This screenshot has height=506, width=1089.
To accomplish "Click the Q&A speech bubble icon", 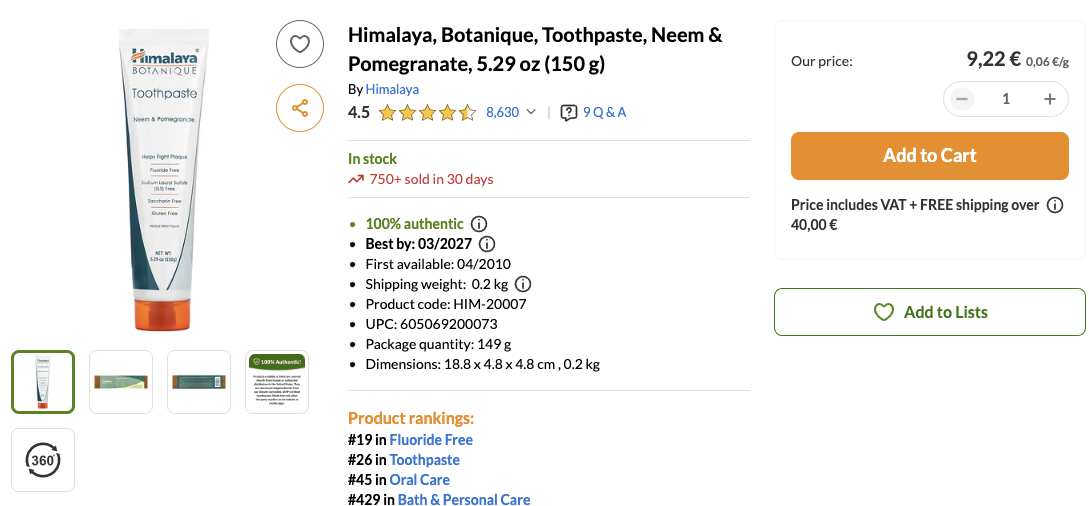I will pyautogui.click(x=569, y=112).
